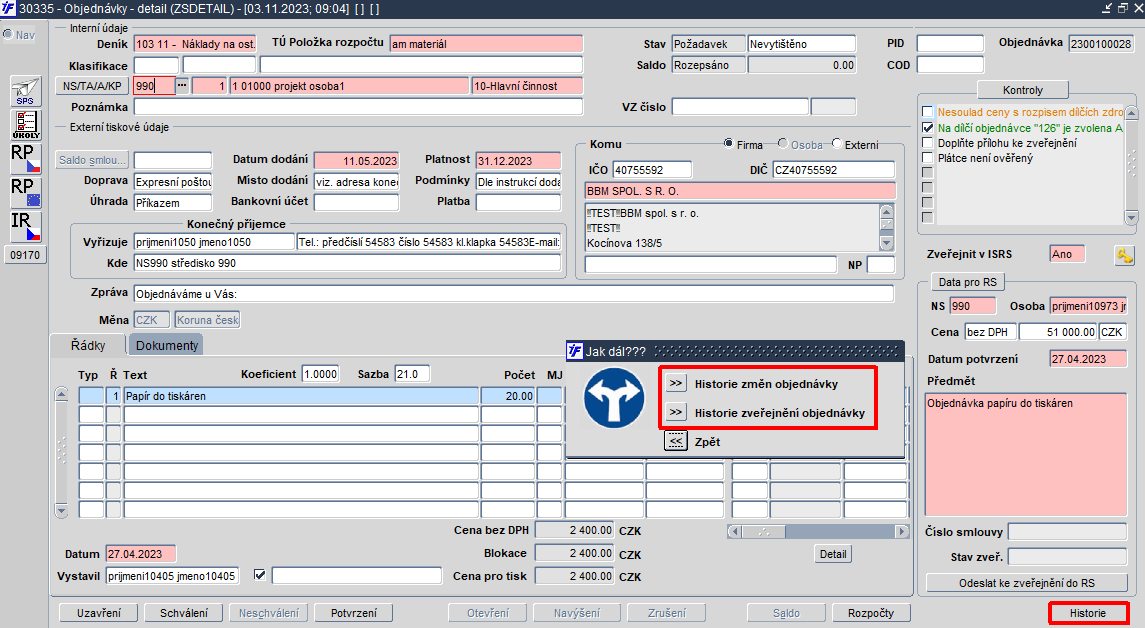Select the Osoba radio button

[783, 143]
